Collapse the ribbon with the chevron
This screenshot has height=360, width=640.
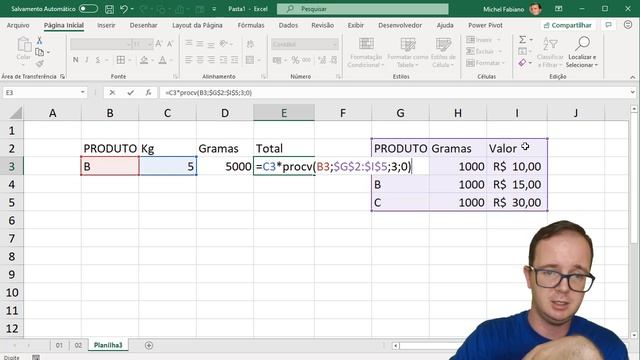click(x=633, y=77)
